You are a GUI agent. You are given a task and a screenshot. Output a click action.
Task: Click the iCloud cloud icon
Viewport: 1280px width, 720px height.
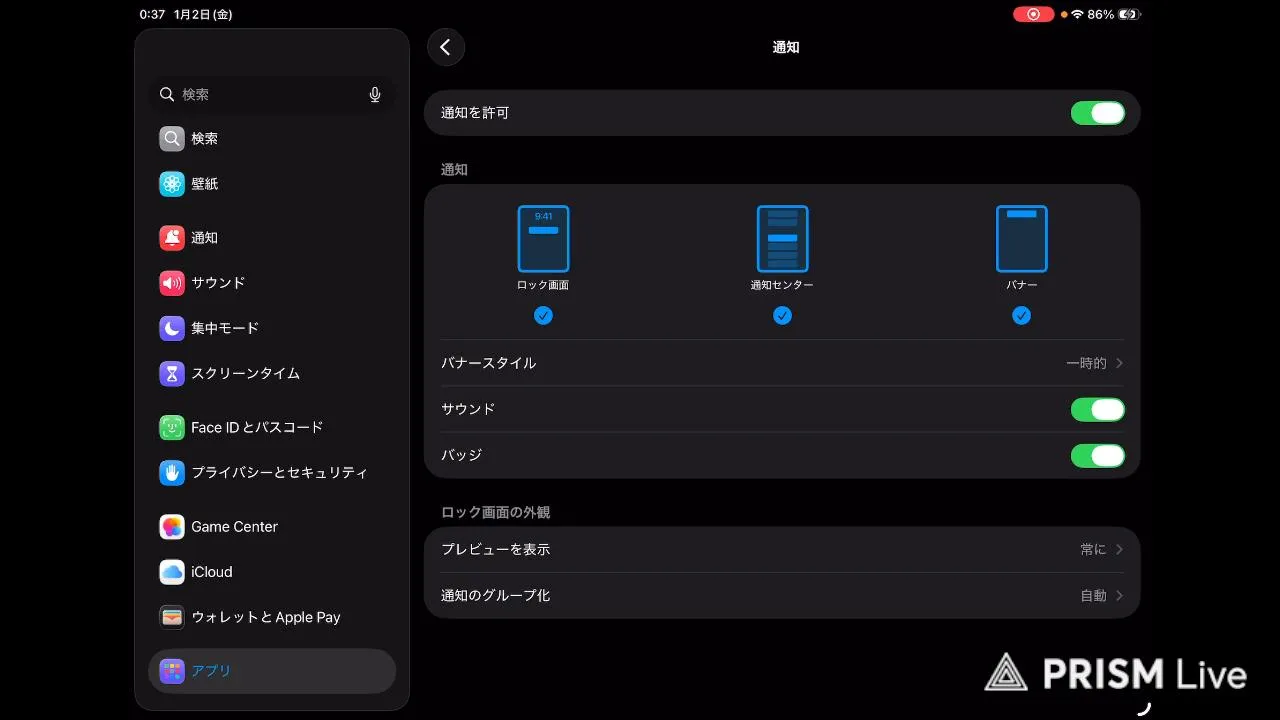click(x=172, y=572)
